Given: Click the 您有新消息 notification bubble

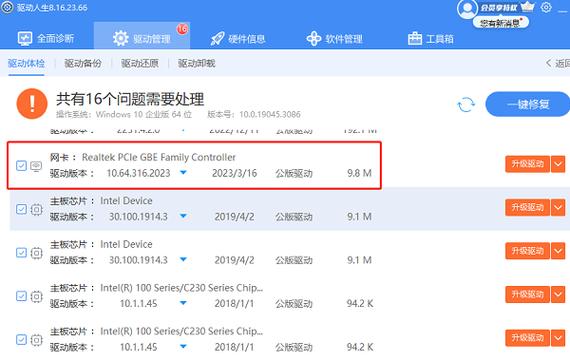Looking at the screenshot, I should click(501, 23).
